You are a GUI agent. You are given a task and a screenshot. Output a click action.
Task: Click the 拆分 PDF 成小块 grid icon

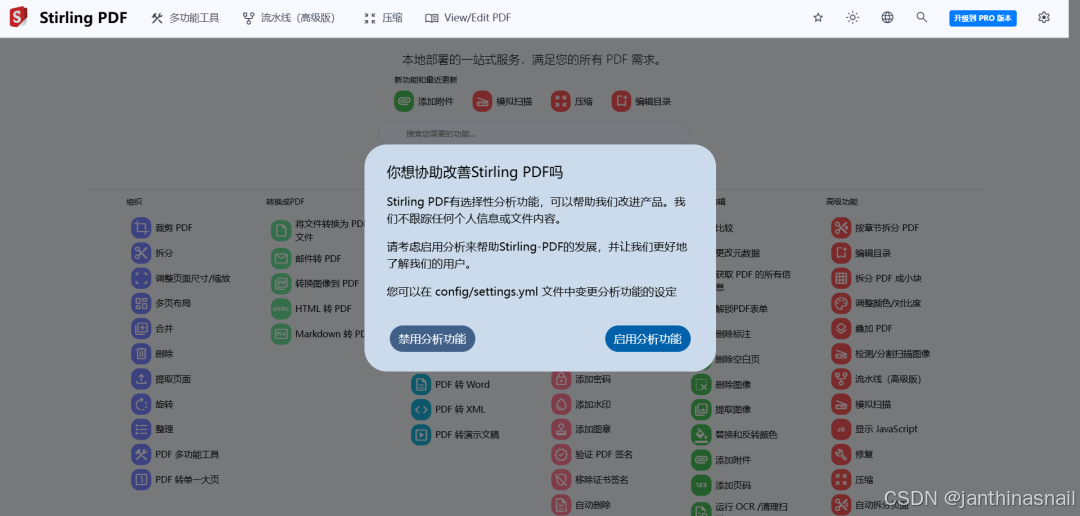(x=841, y=278)
